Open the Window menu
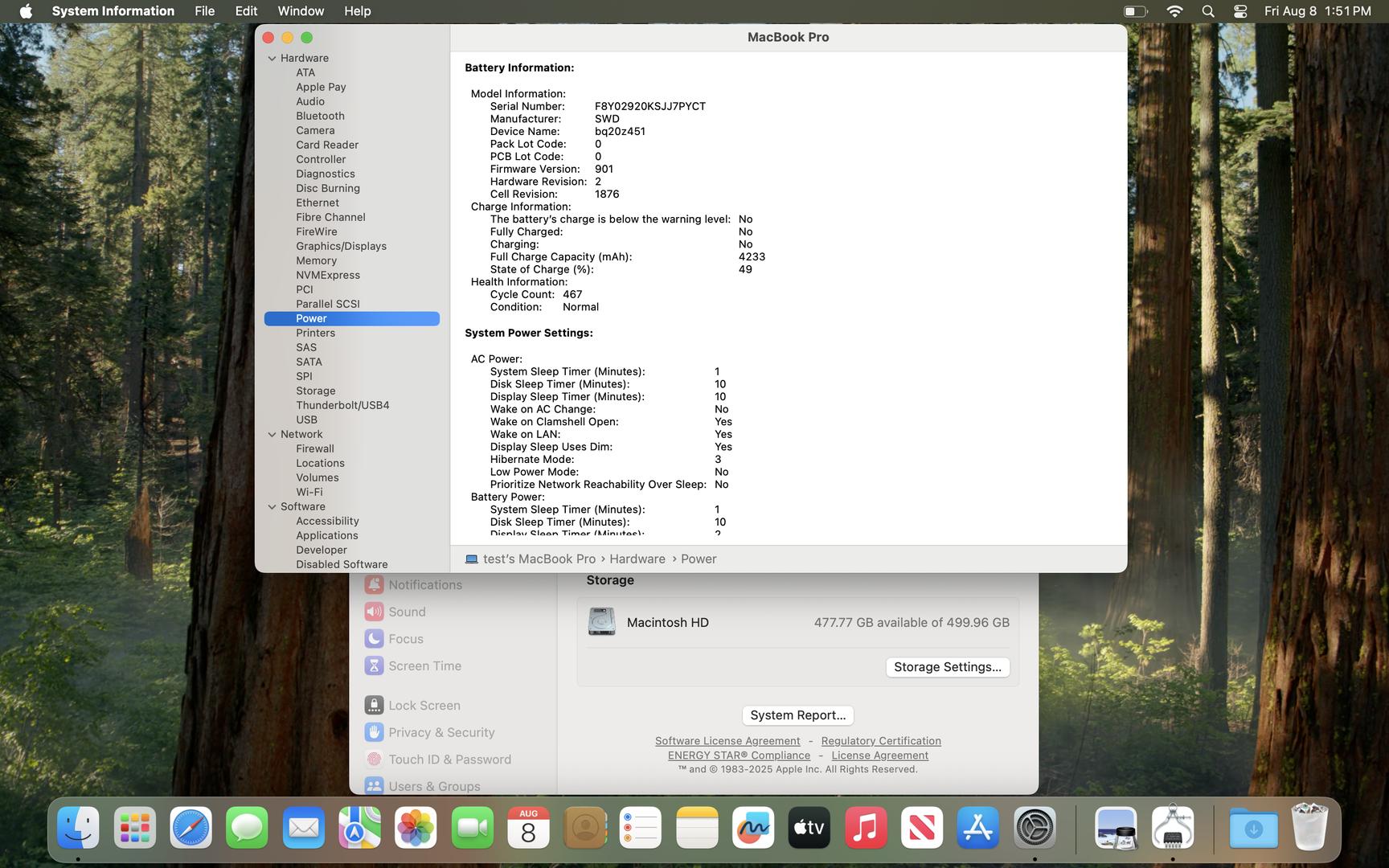Image resolution: width=1389 pixels, height=868 pixels. pyautogui.click(x=301, y=11)
